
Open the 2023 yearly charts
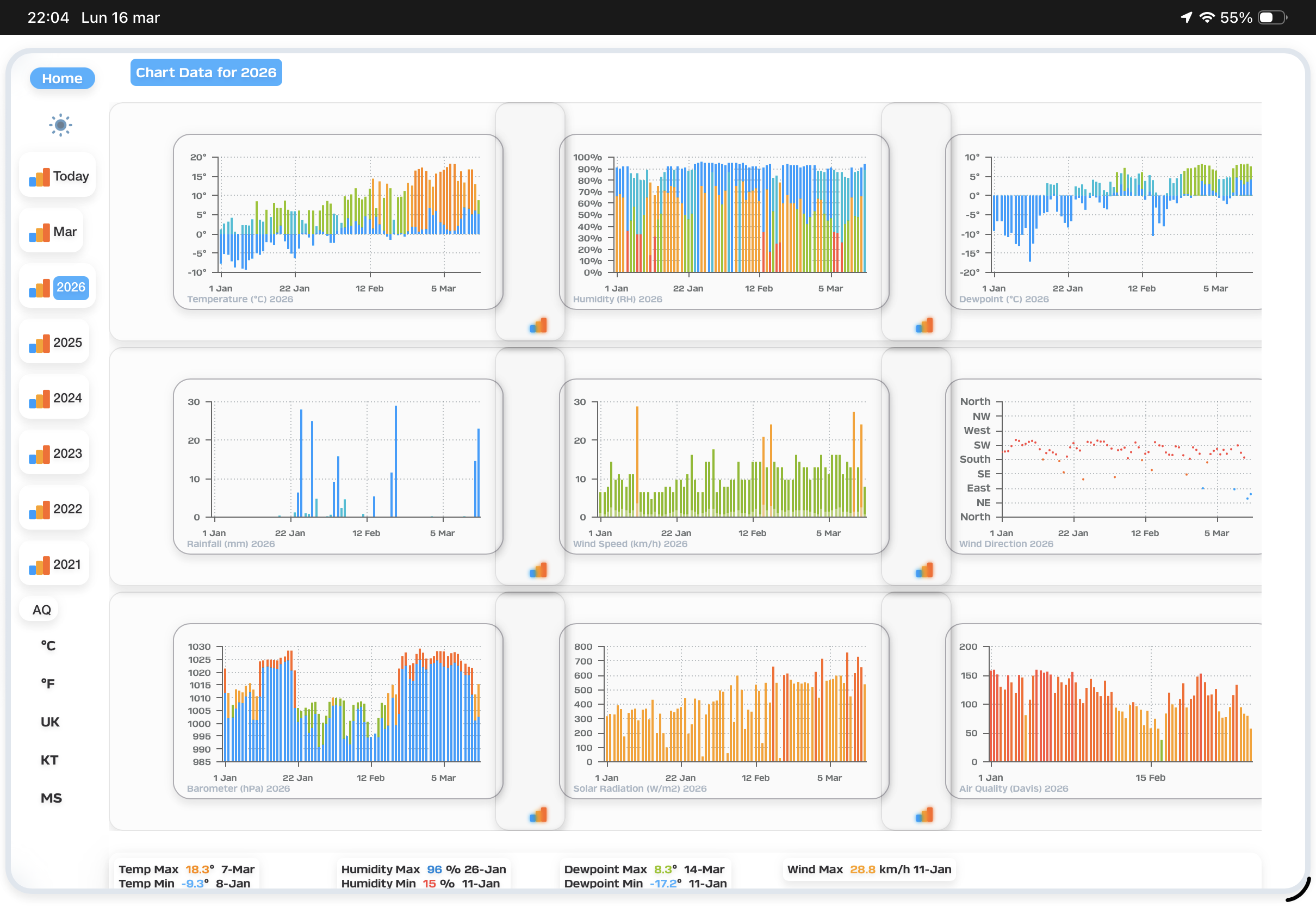click(55, 453)
